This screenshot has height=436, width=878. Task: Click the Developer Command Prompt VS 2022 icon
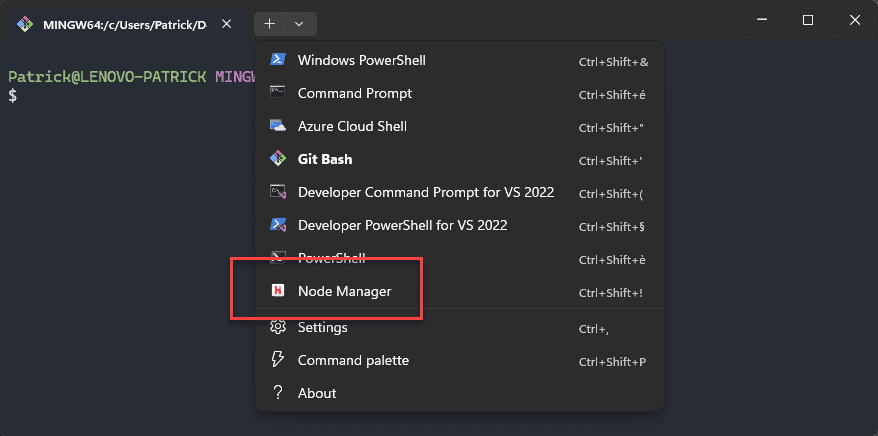[278, 192]
